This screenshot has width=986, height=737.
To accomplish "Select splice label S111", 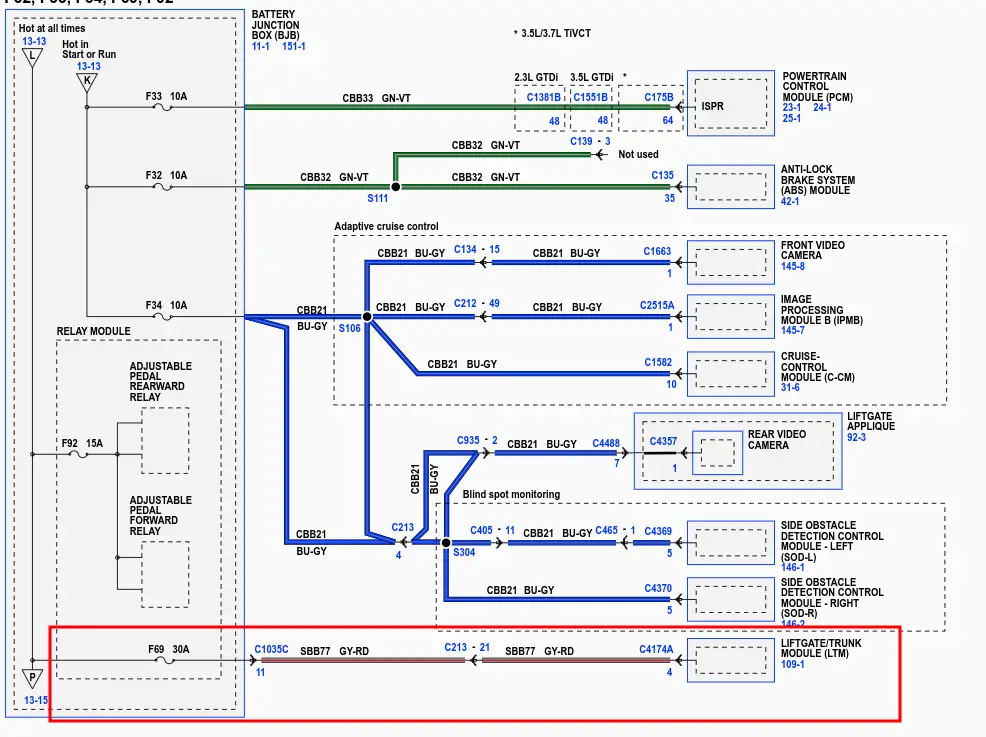I will click(x=378, y=199).
